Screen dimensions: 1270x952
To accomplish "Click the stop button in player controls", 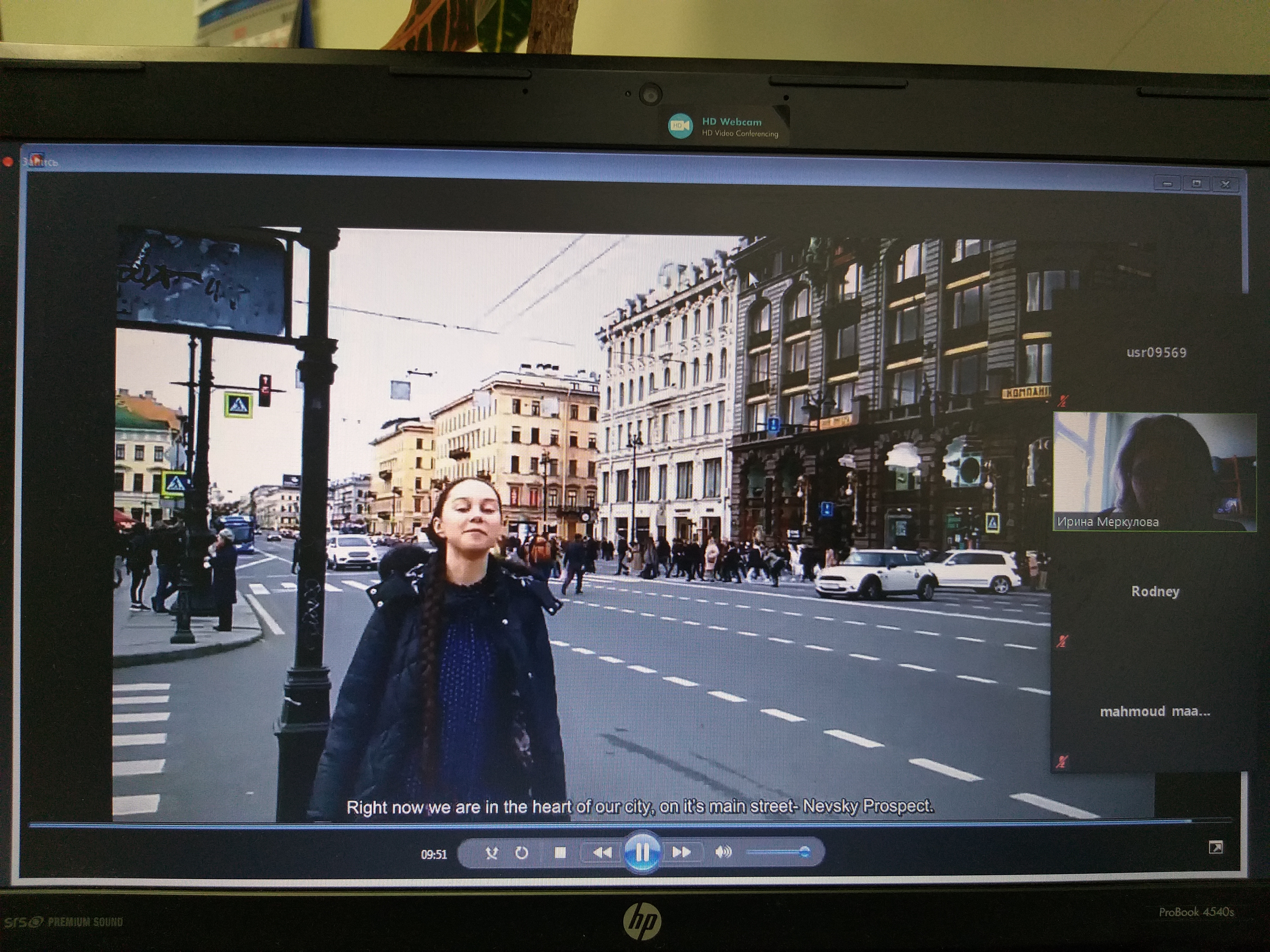I will (x=560, y=853).
